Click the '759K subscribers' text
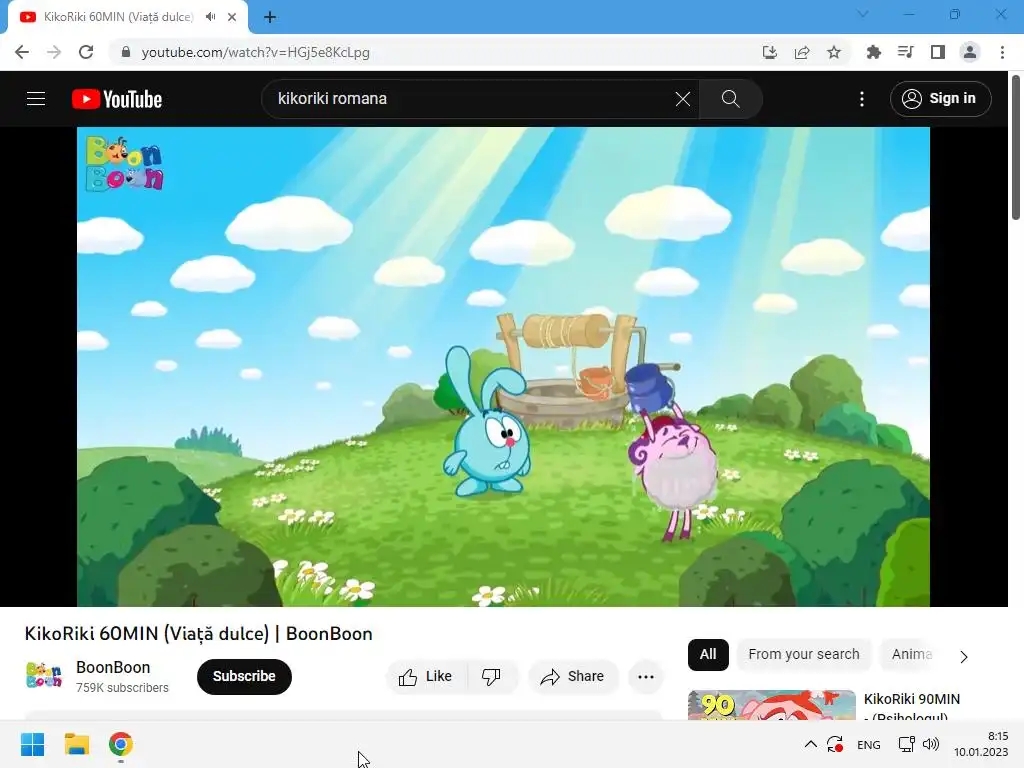The image size is (1024, 768). point(122,688)
